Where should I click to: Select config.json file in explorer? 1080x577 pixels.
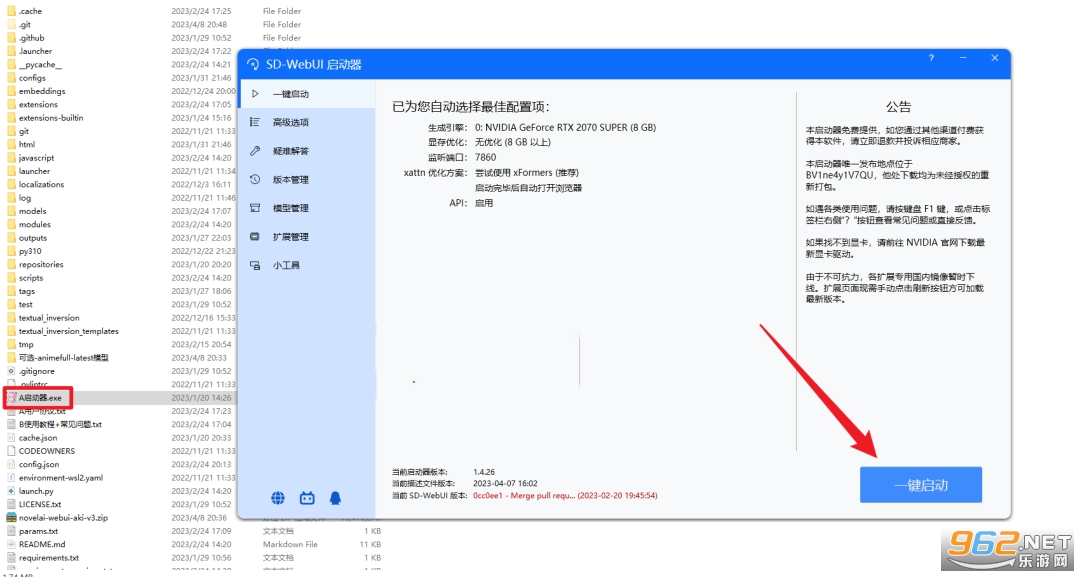[39, 464]
